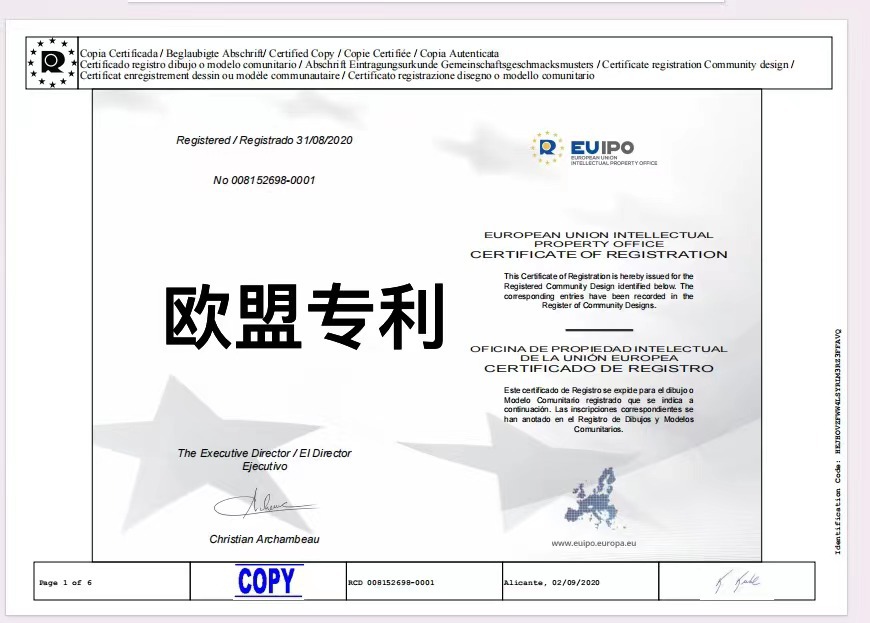Click the text 'Registered / Registrado 31/08/2020'

click(x=264, y=140)
